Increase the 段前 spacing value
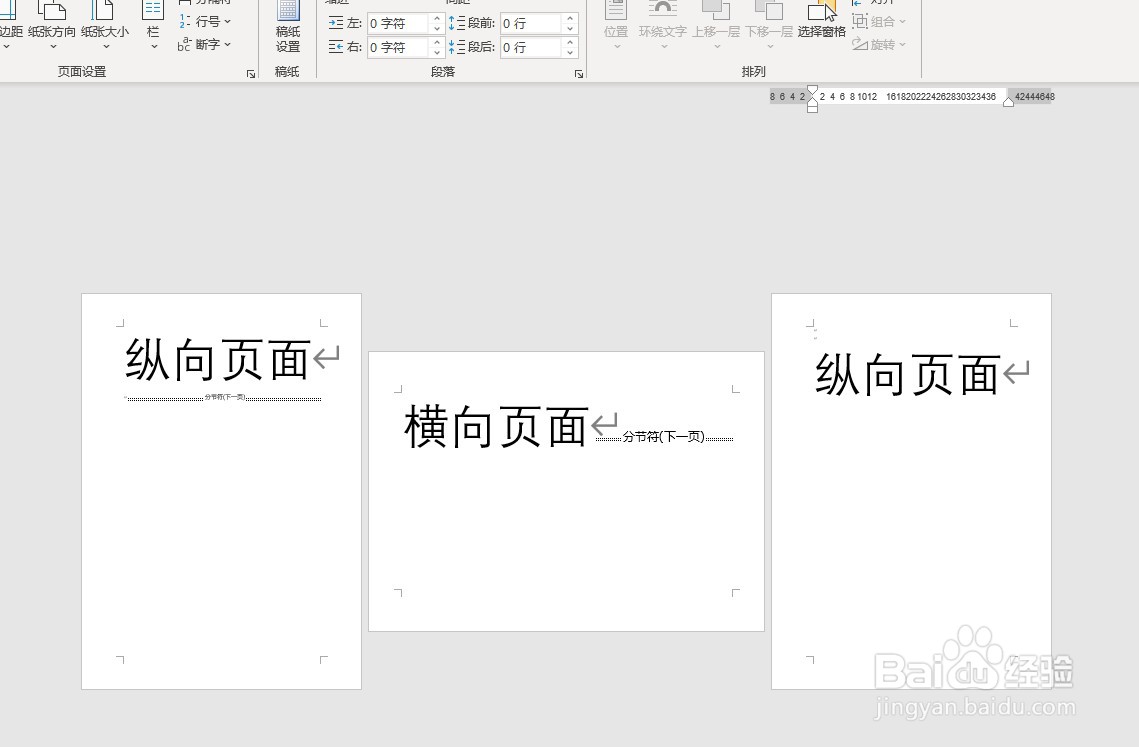The image size is (1139, 747). 571,17
